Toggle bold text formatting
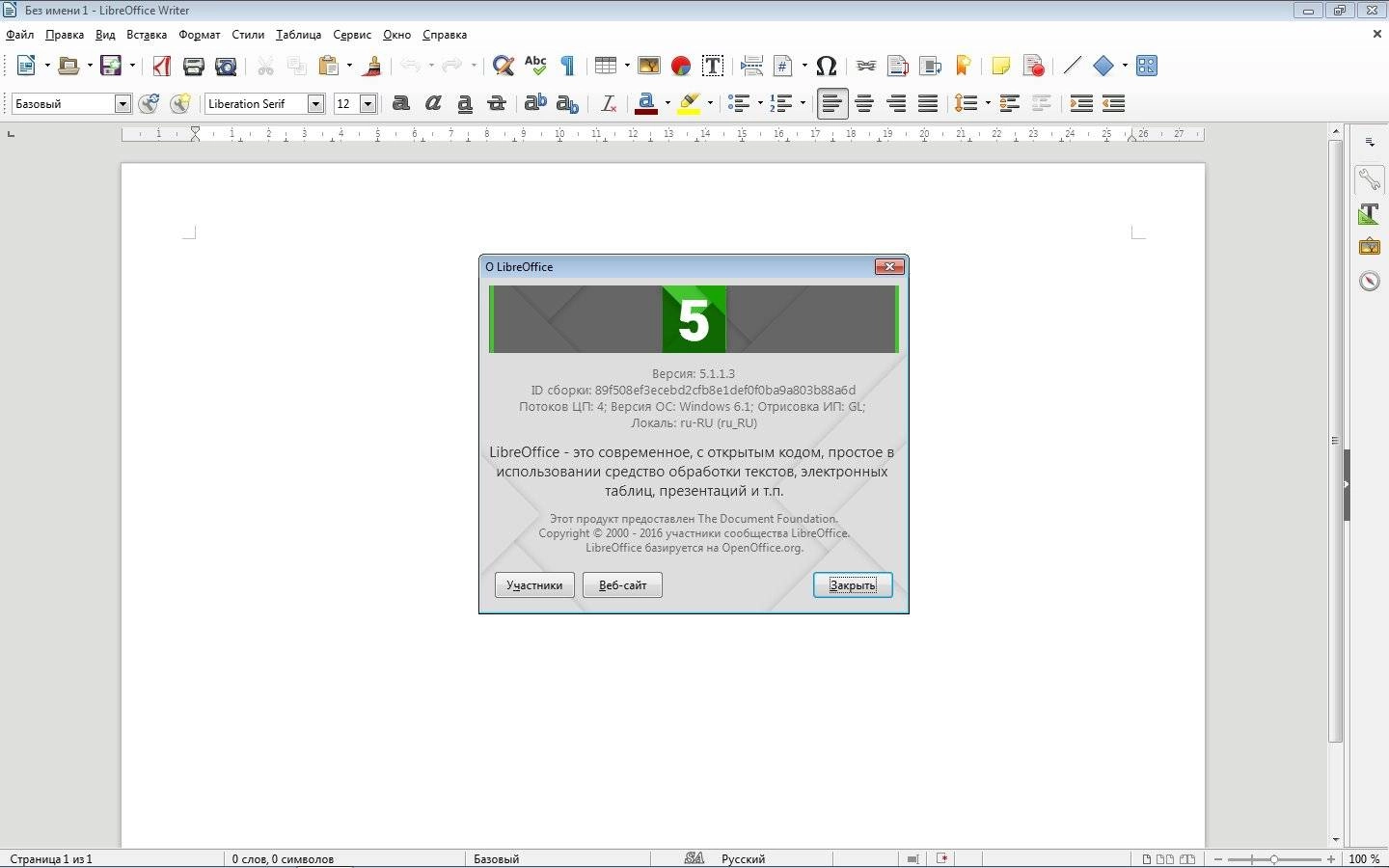 (401, 103)
